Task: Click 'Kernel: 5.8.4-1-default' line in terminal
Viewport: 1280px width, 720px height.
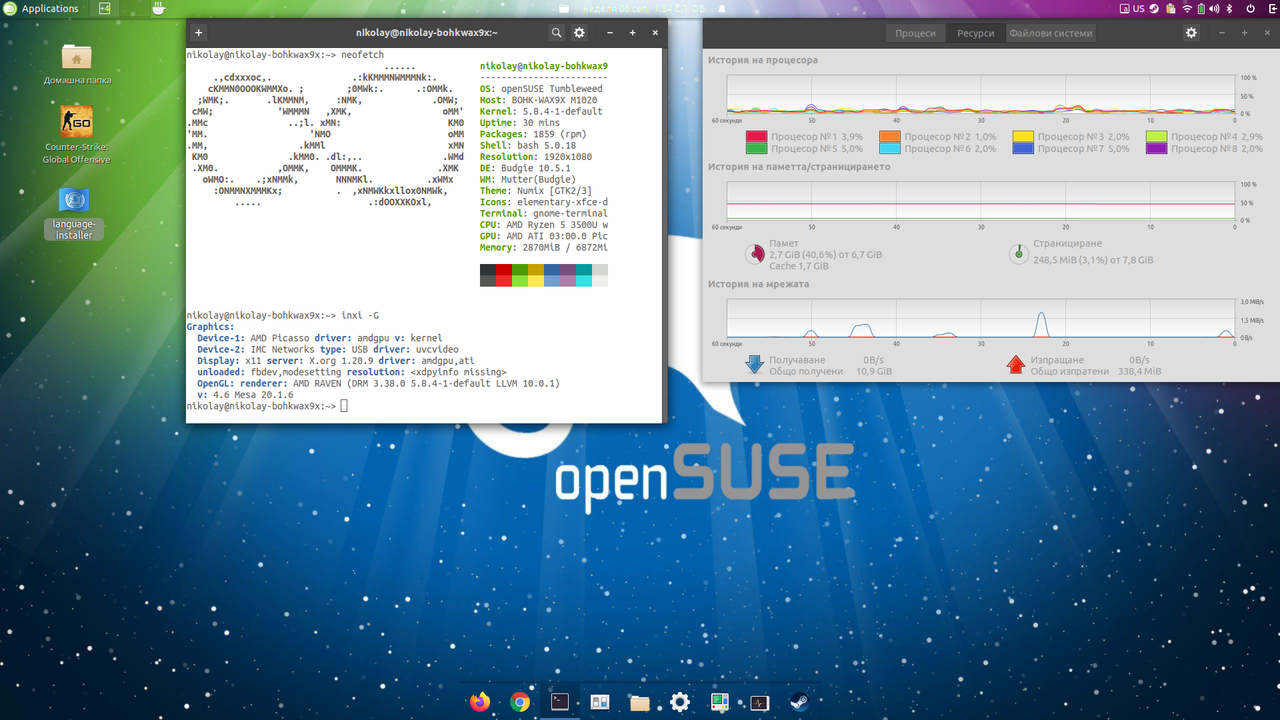Action: point(541,112)
